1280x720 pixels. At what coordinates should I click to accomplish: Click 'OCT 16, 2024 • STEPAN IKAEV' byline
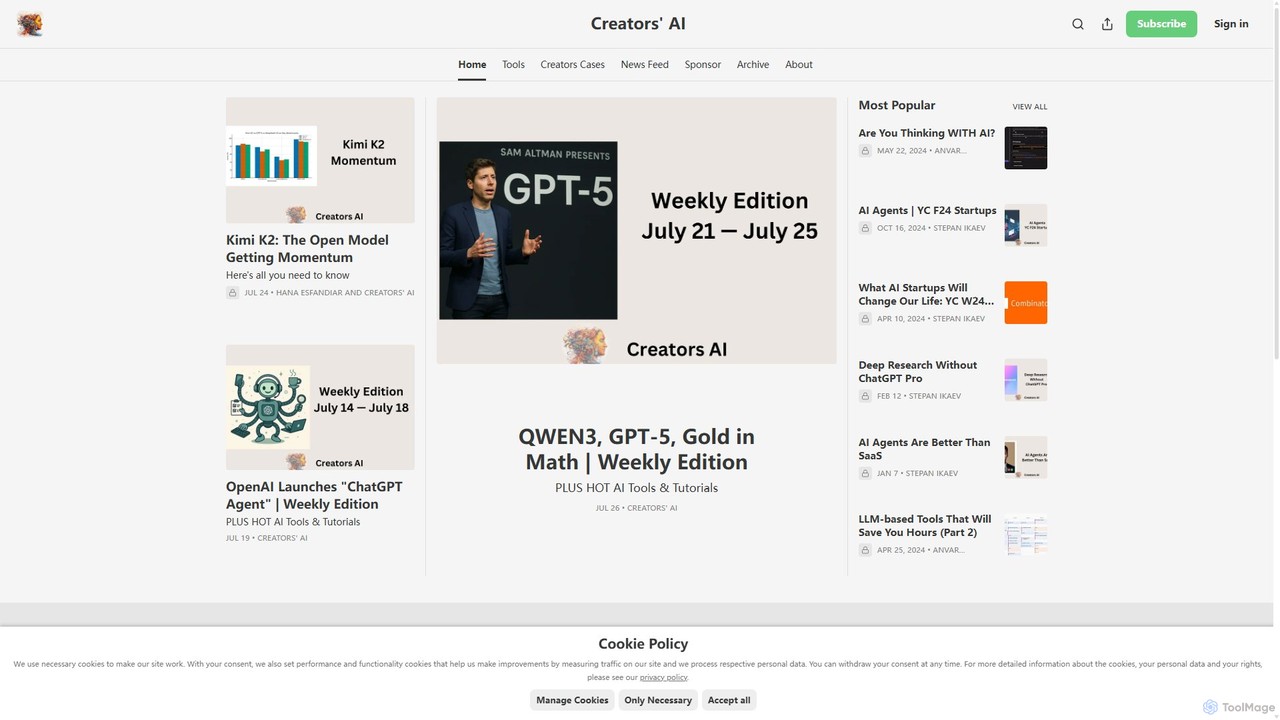[931, 228]
